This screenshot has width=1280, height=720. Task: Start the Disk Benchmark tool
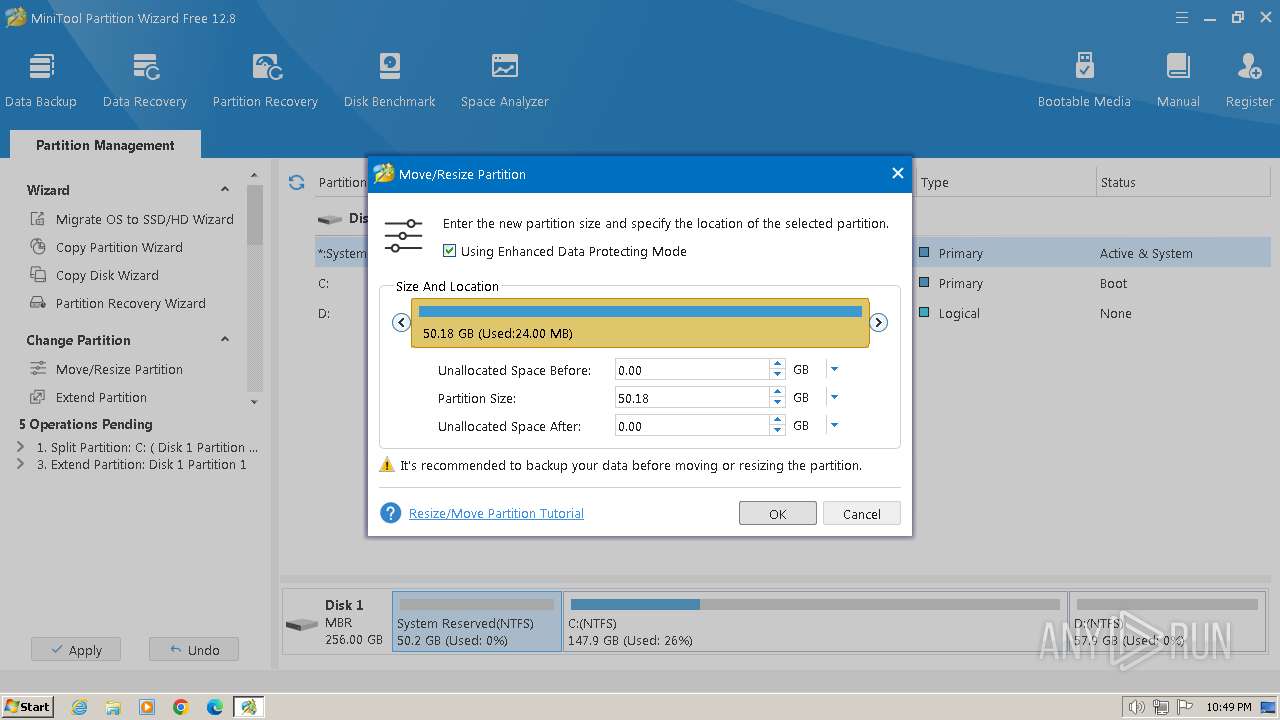click(390, 80)
